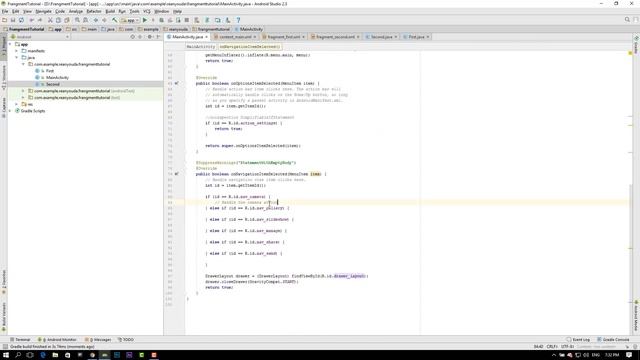The width and height of the screenshot is (640, 360).
Task: Click the SDK Manager toolbar icon
Action: click(228, 20)
